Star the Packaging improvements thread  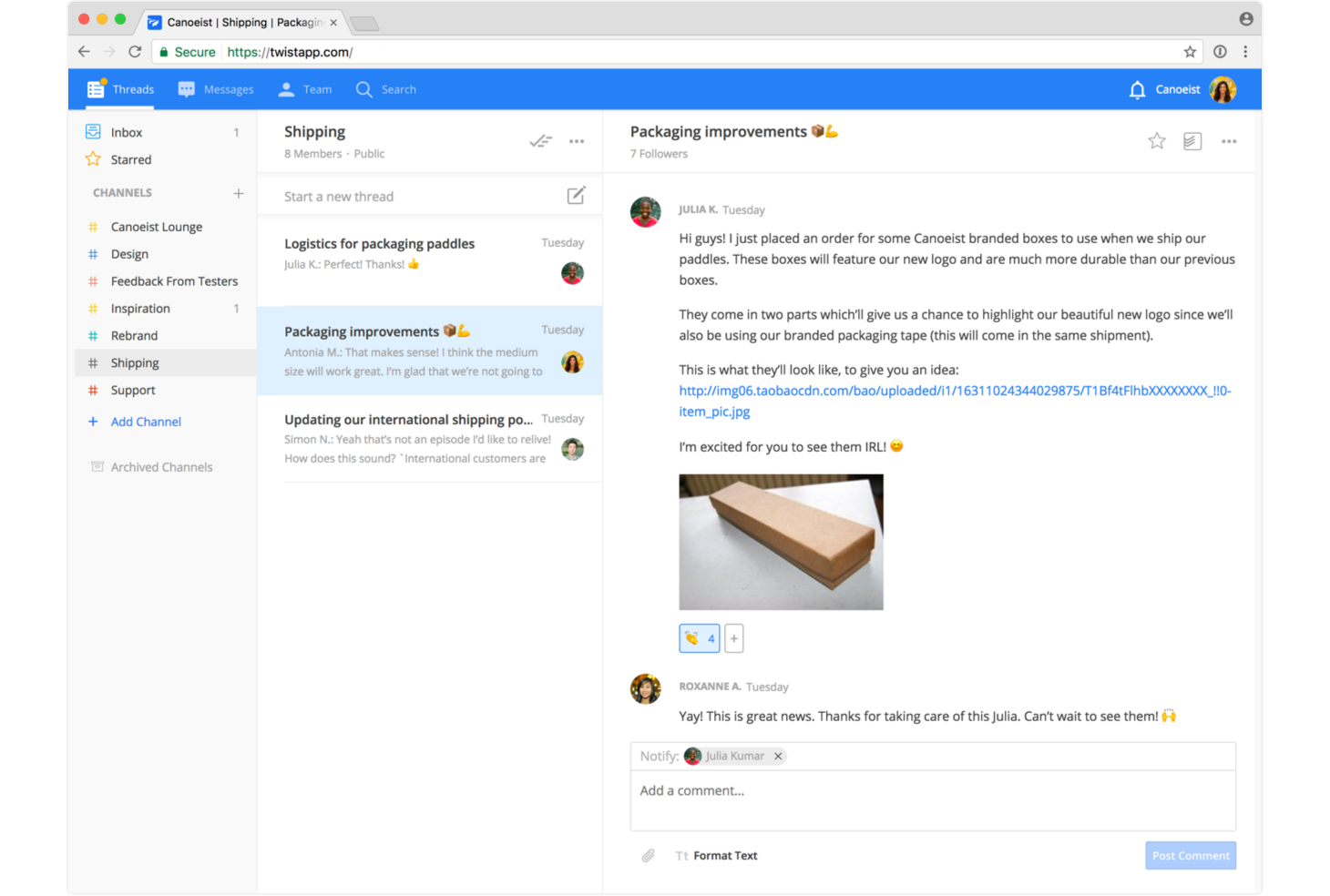1157,141
